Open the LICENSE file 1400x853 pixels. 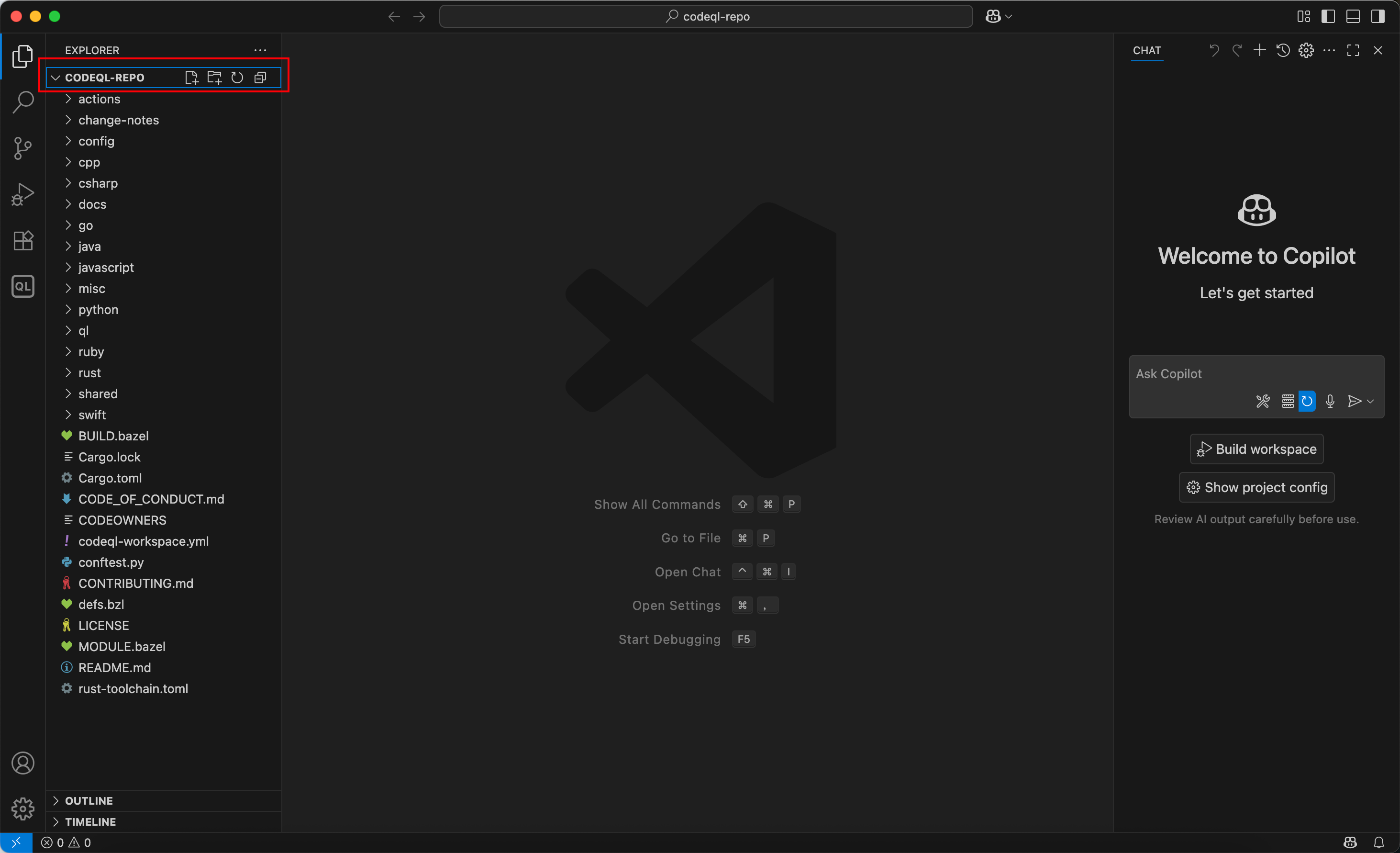(163, 625)
